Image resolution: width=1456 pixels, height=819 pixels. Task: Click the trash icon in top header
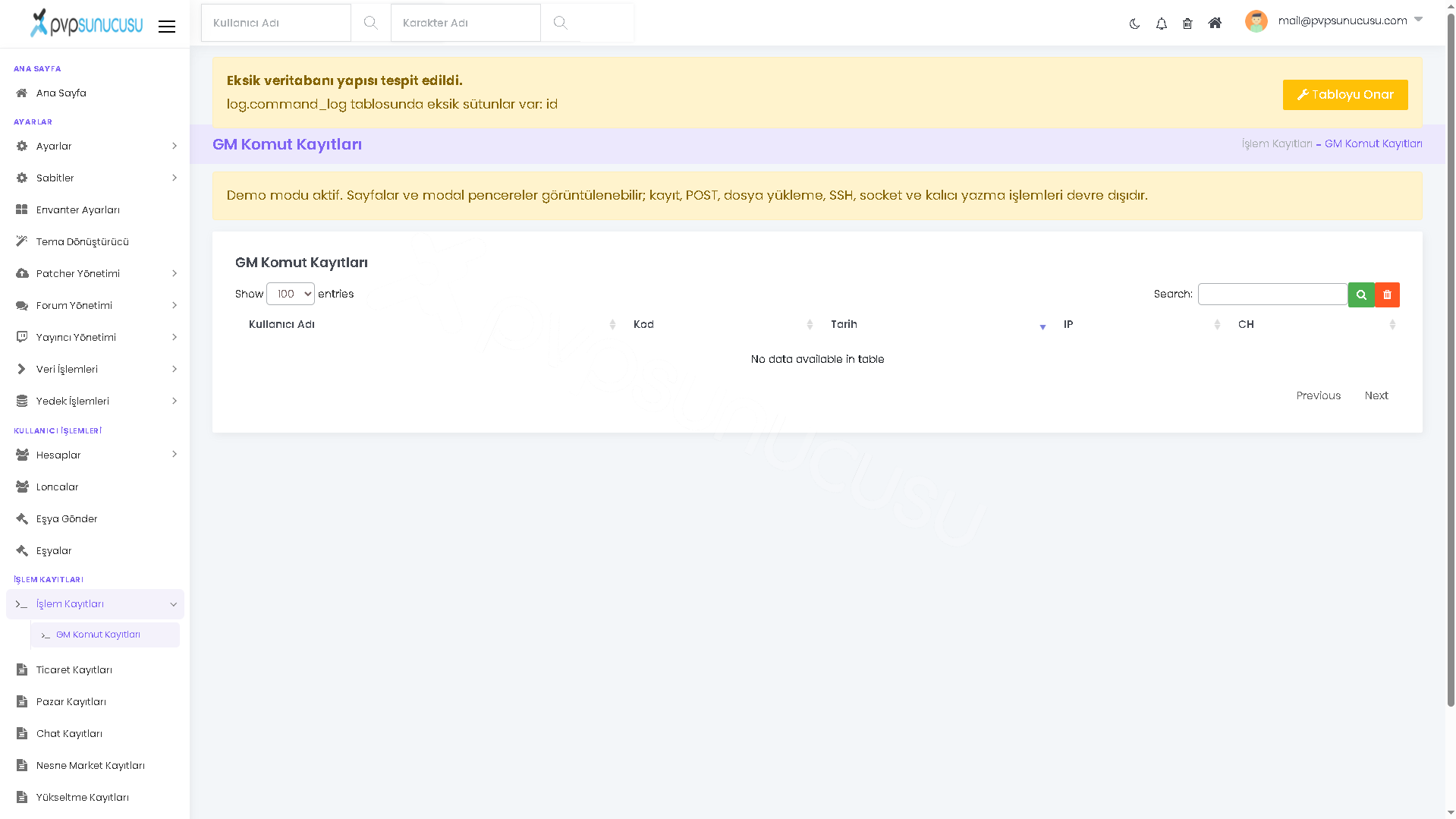(x=1187, y=24)
